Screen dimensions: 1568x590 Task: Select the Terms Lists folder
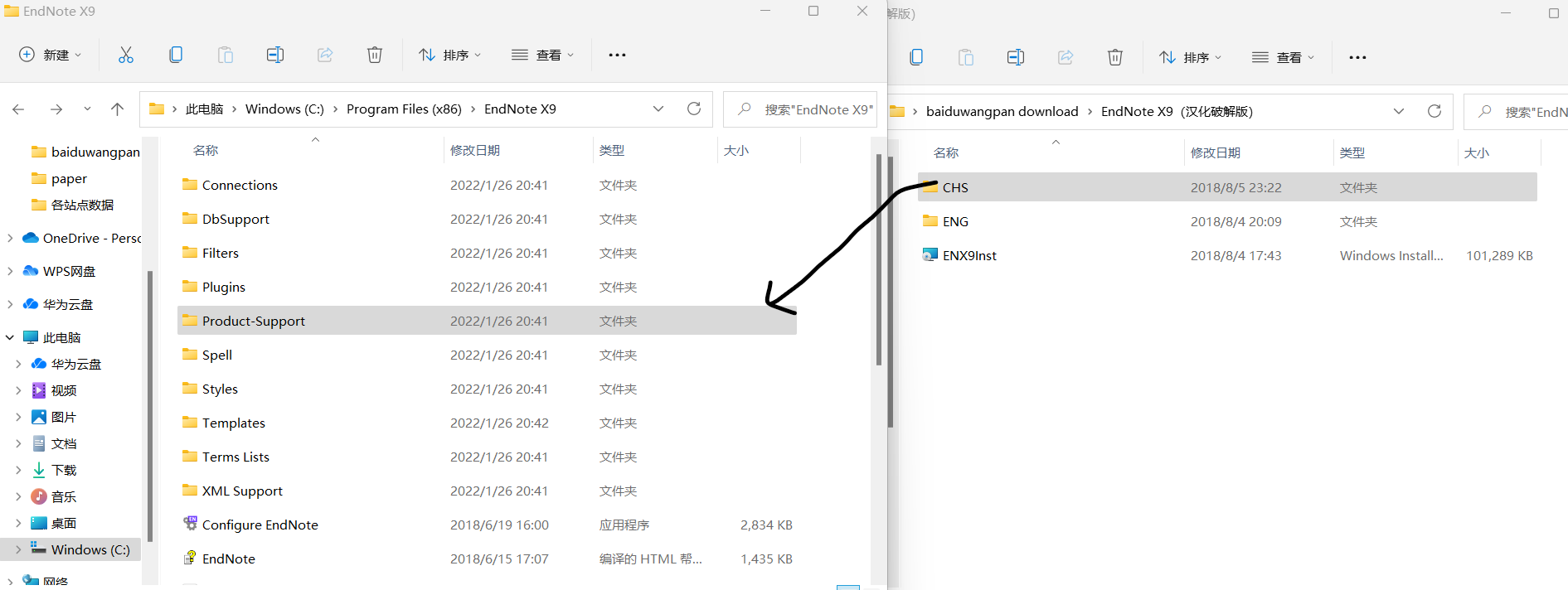pos(487,457)
